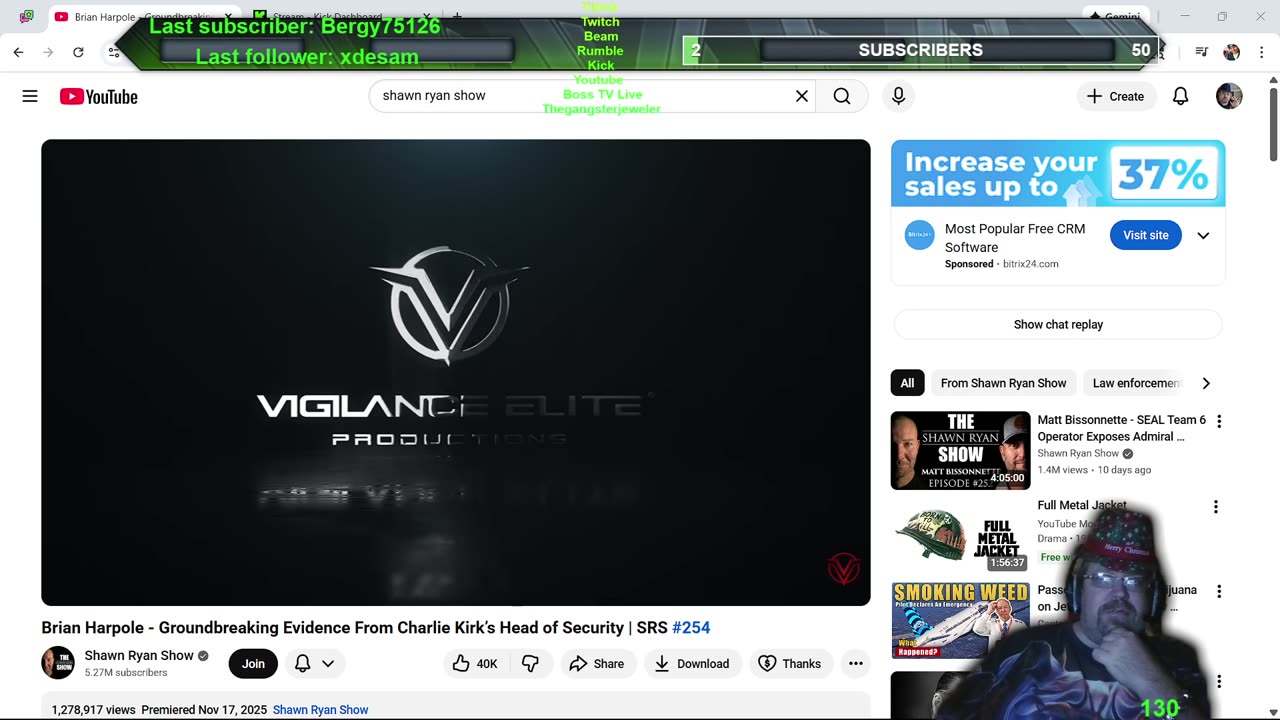Open the channel notification preferences dropdown

click(x=314, y=664)
